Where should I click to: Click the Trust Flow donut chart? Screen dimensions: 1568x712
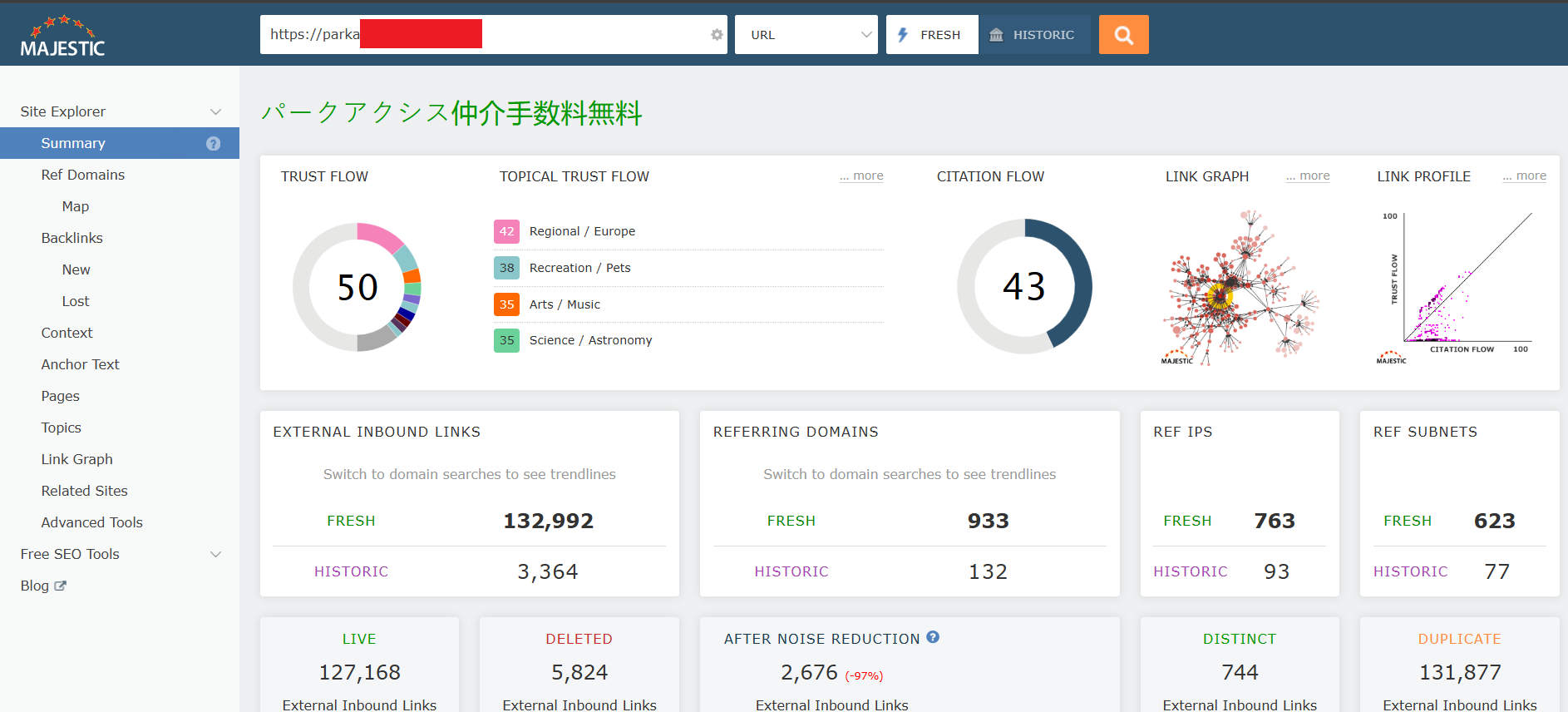[357, 287]
